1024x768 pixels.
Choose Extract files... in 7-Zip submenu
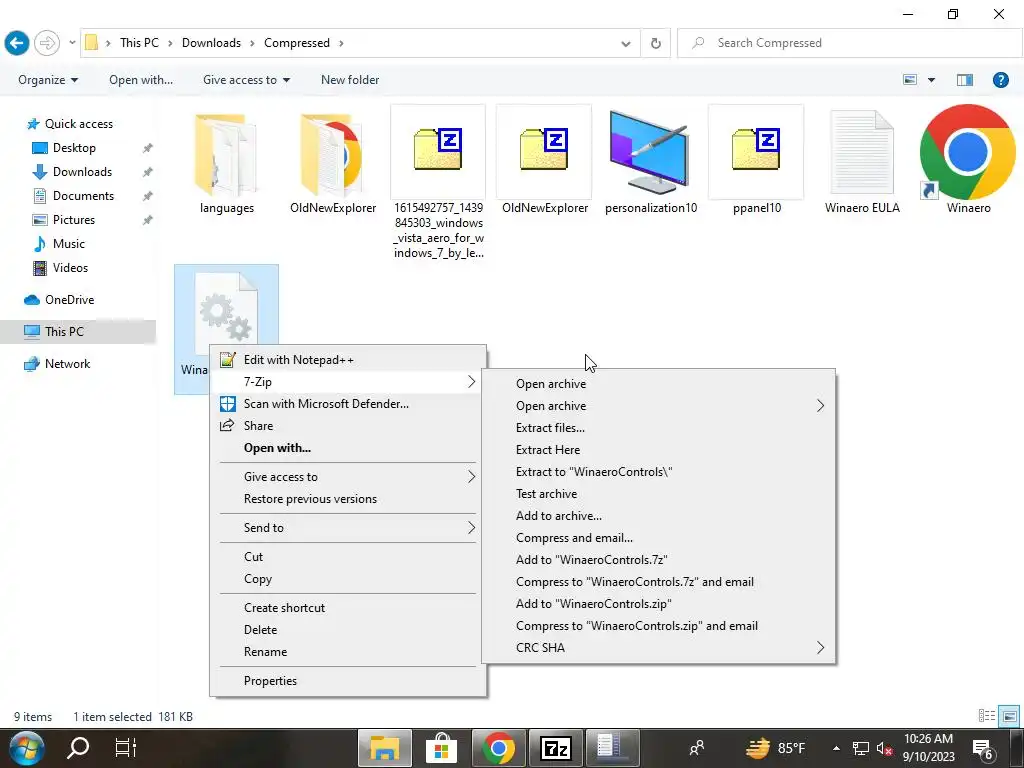point(658,428)
